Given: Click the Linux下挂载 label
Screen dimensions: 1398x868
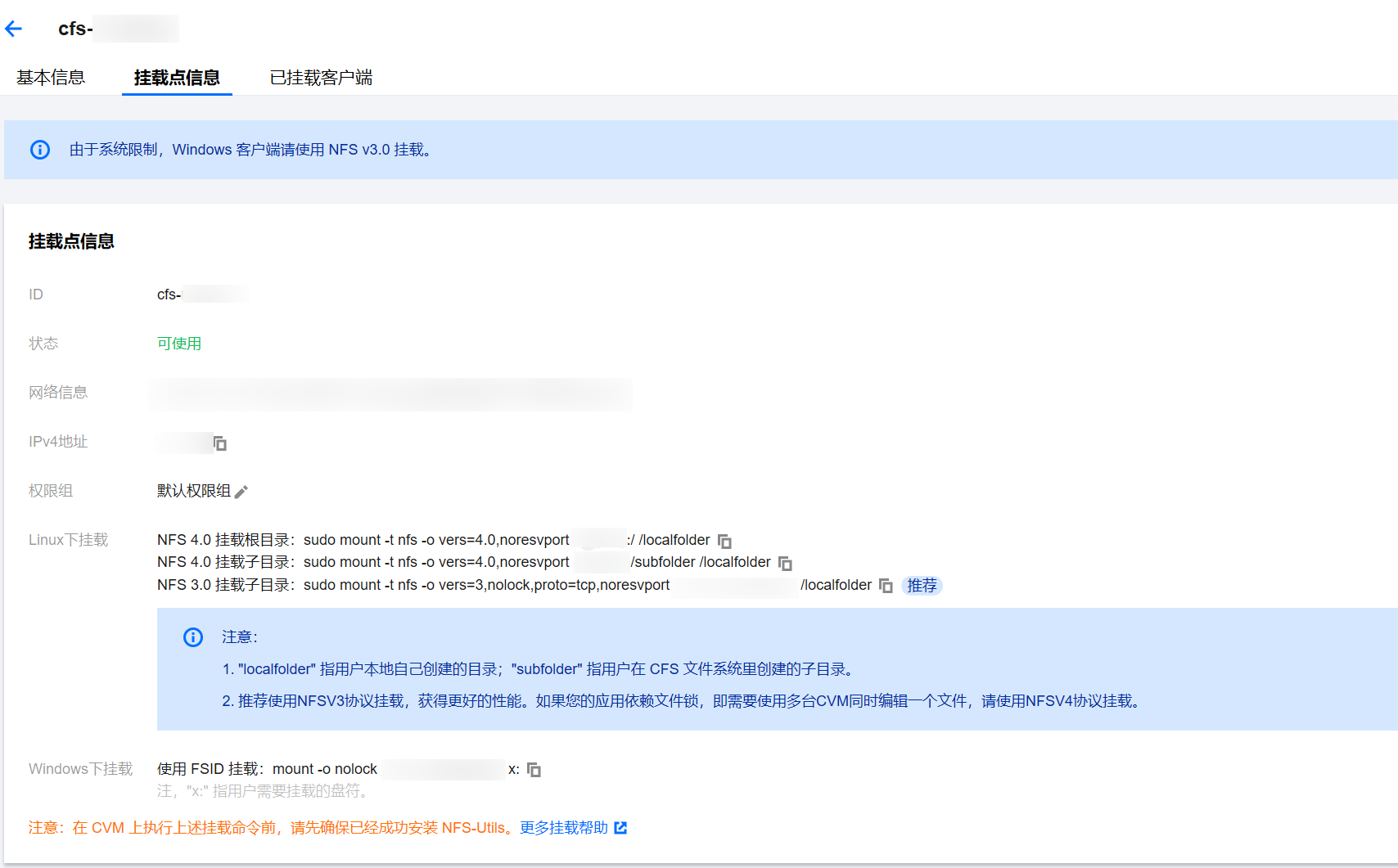Looking at the screenshot, I should pos(69,540).
